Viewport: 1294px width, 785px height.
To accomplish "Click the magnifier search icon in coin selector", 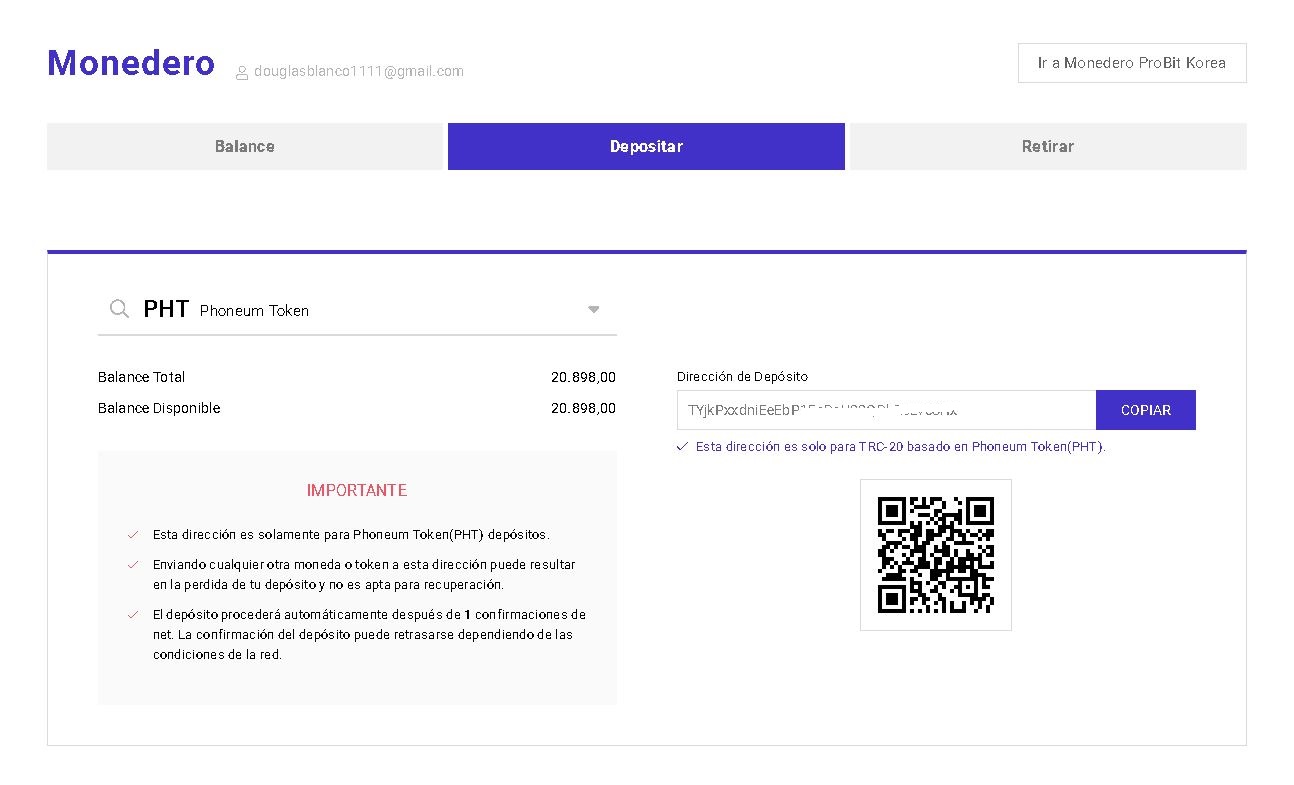I will click(x=119, y=309).
